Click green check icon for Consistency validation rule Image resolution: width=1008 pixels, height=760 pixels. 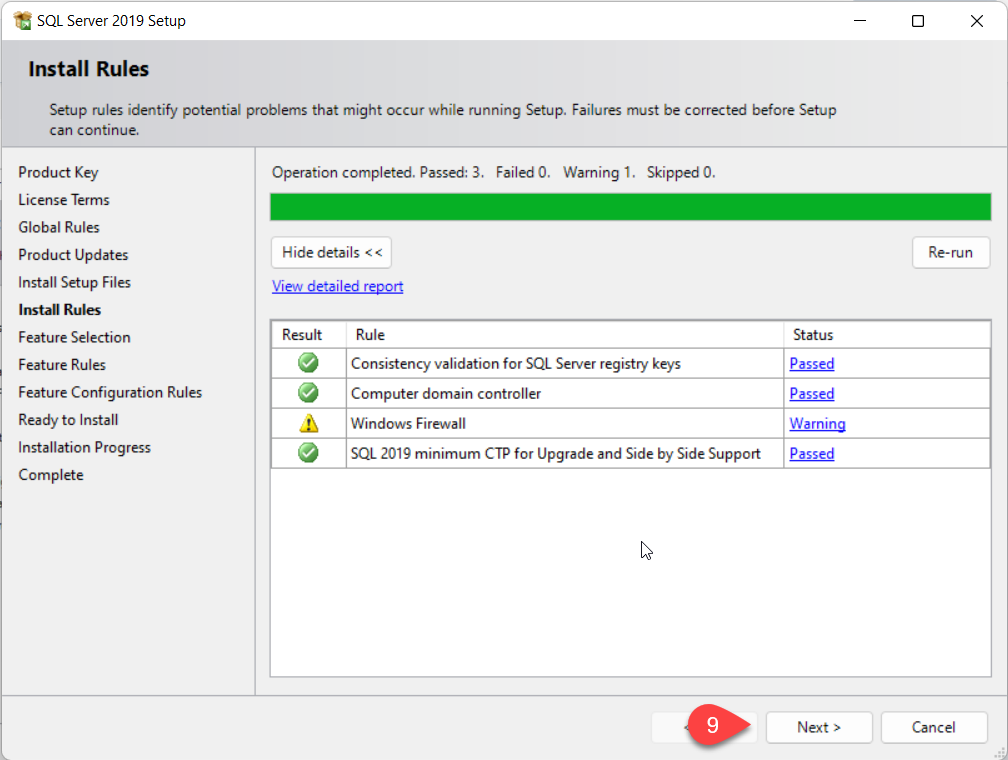coord(309,363)
